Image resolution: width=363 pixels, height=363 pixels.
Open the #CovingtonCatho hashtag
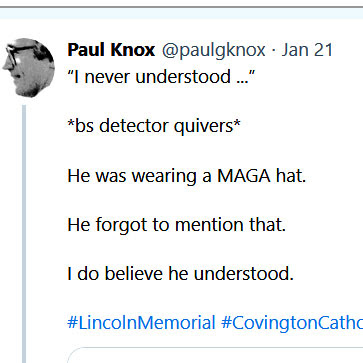pos(292,323)
